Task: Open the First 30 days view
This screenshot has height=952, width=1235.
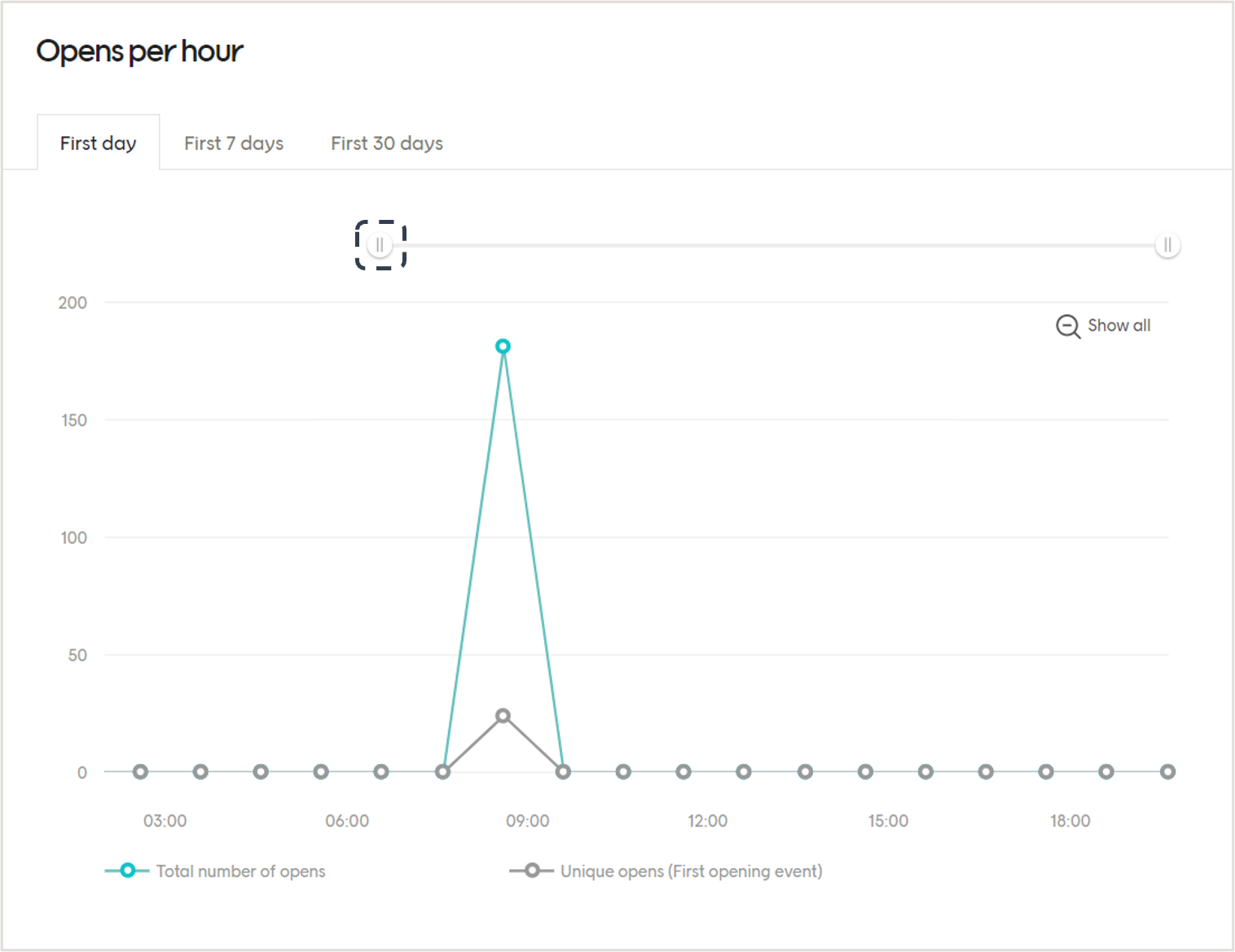Action: 386,143
